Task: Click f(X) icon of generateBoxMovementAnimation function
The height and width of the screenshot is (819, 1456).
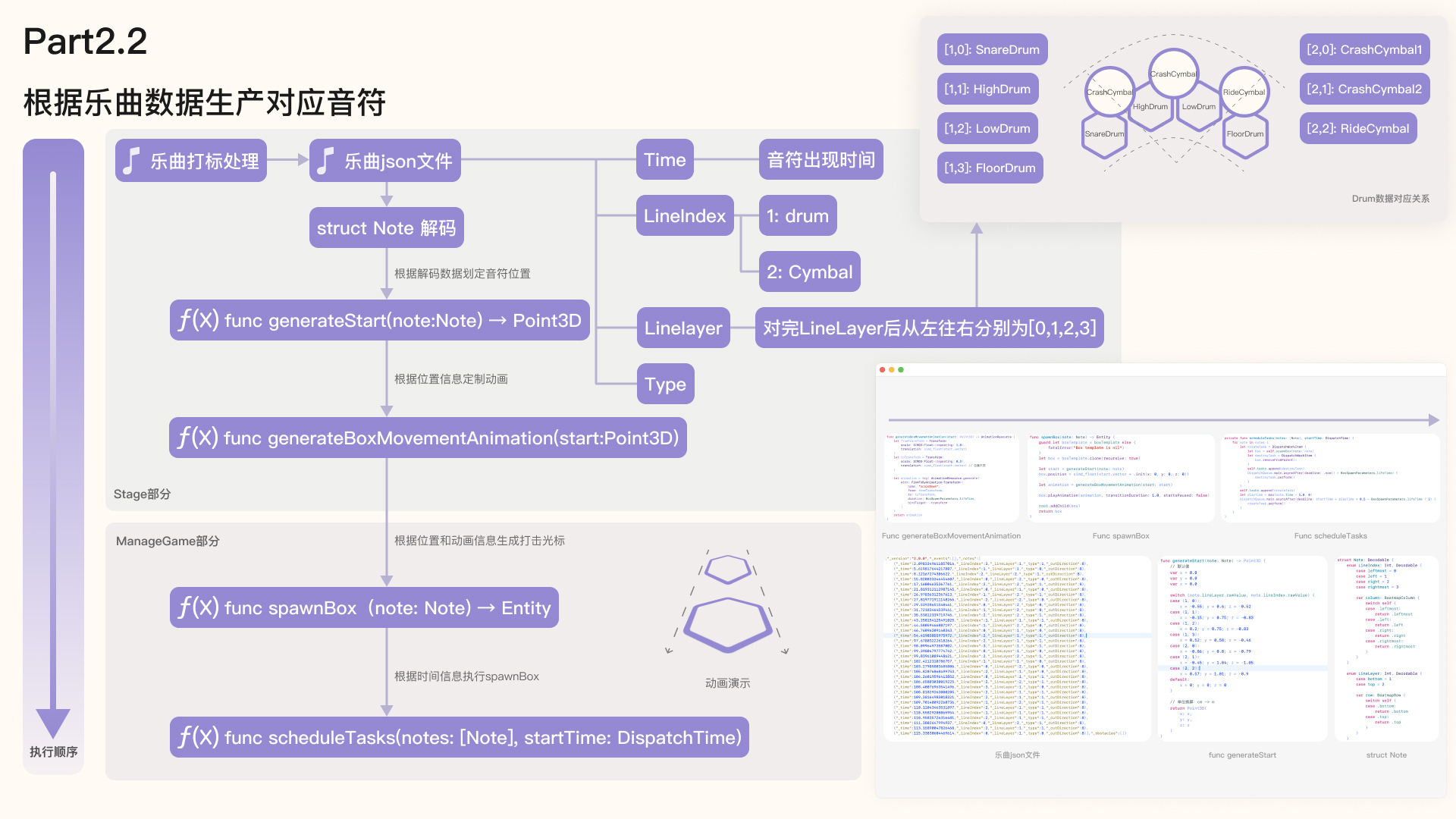Action: click(197, 438)
